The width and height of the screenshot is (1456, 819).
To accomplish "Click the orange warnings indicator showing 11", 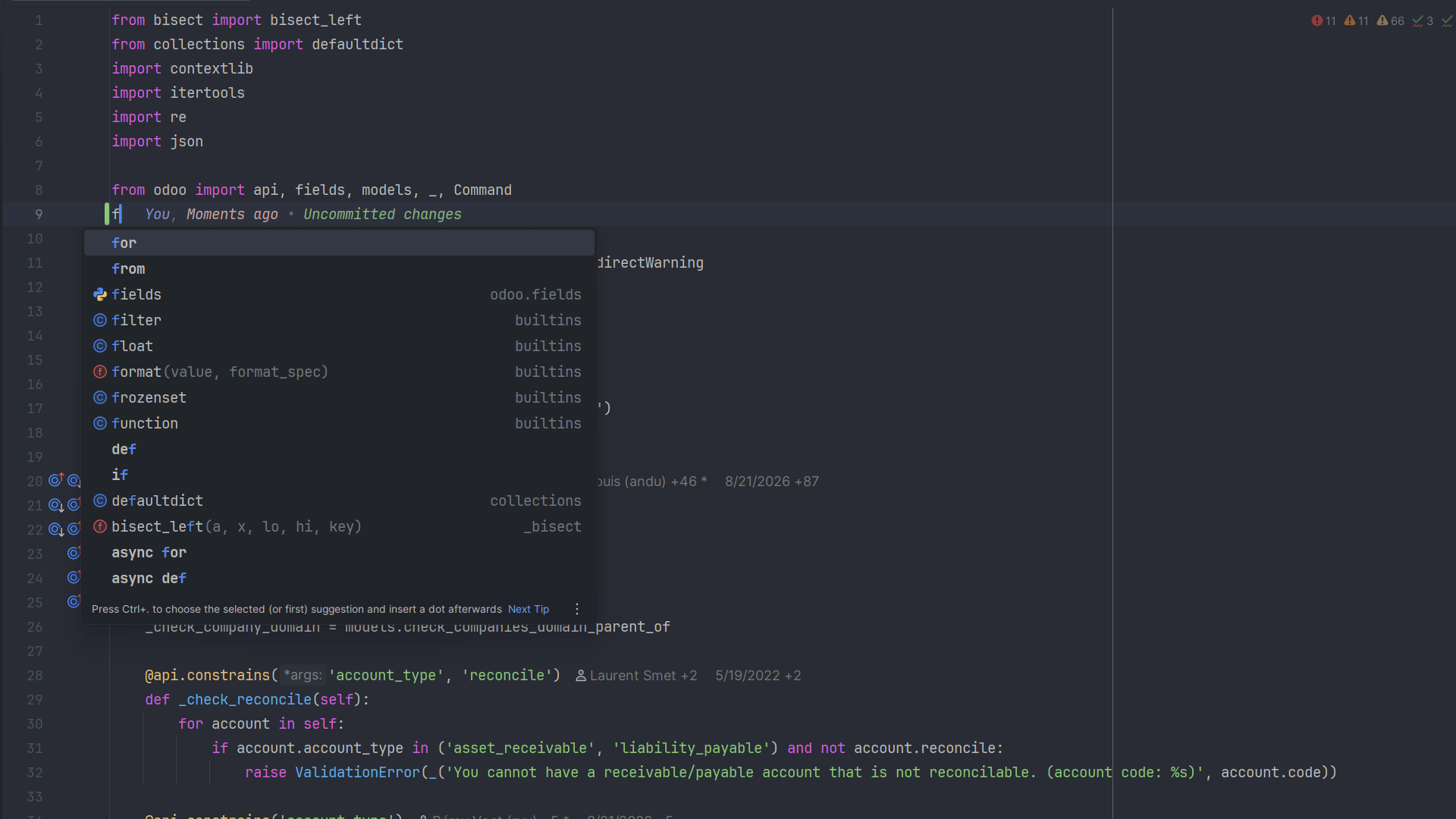I will [x=1356, y=21].
